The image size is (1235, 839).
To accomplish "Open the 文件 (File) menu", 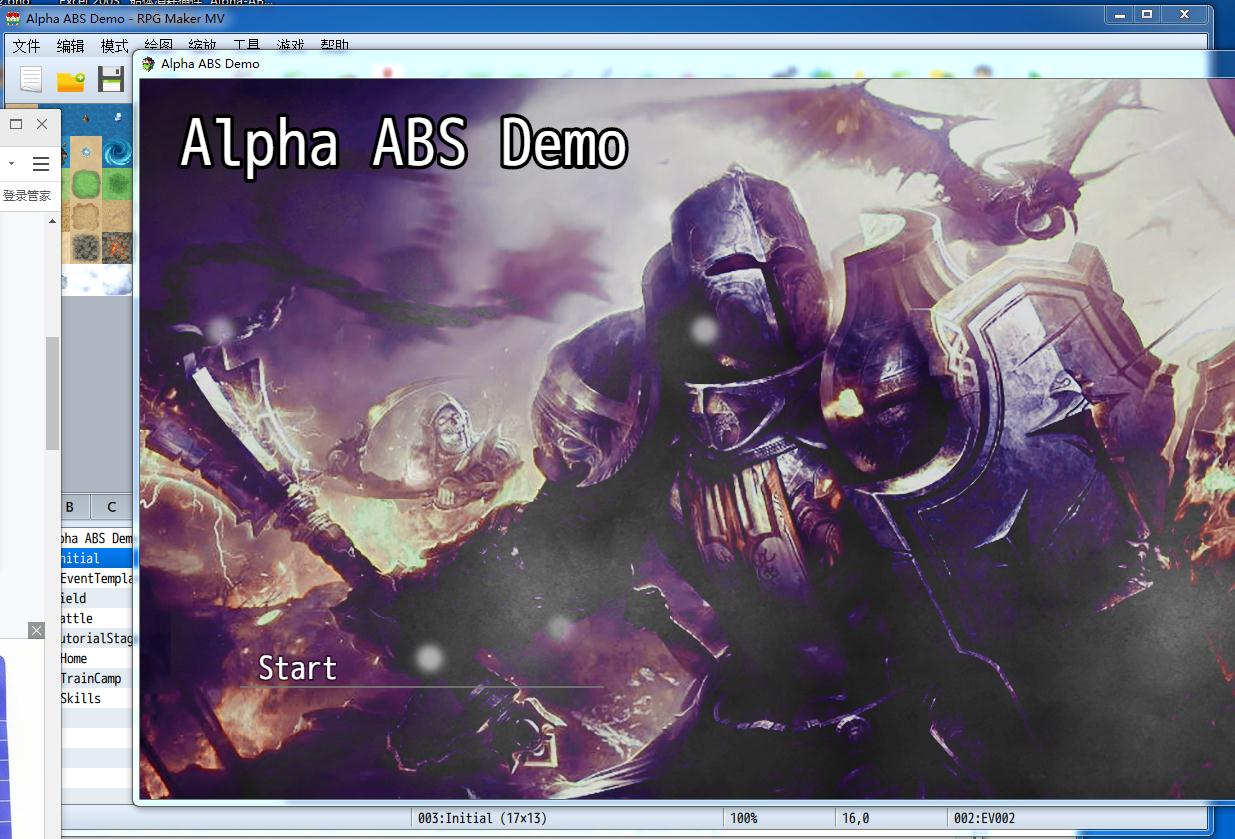I will coord(26,46).
